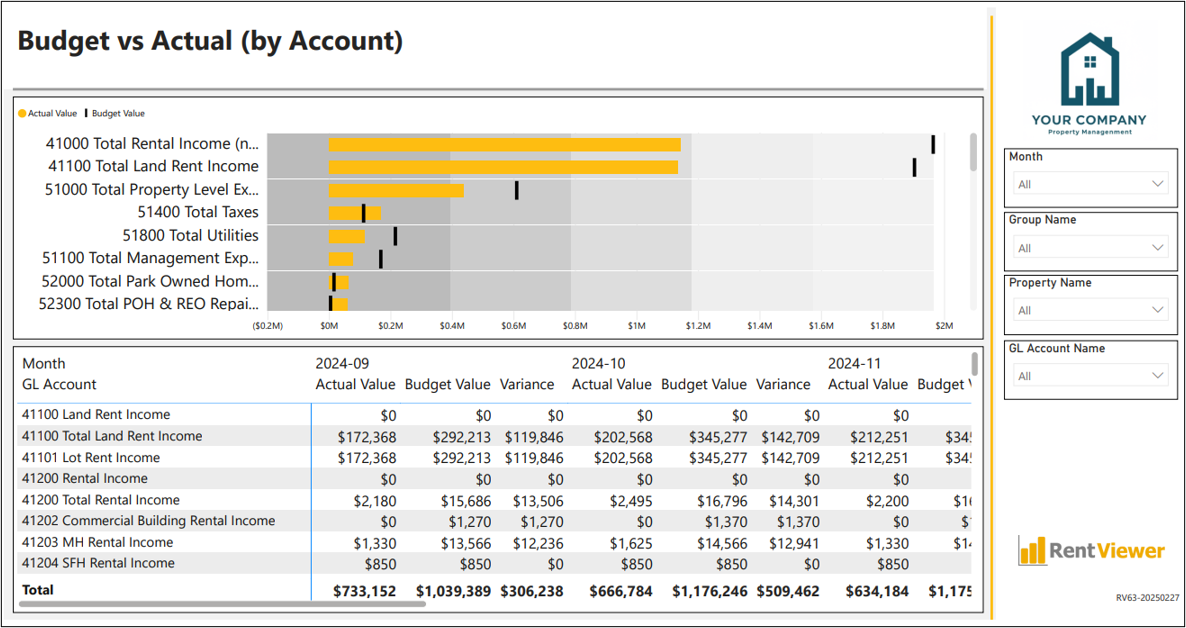Select the 41204 SFH Rental Income row
The image size is (1186, 628).
495,563
